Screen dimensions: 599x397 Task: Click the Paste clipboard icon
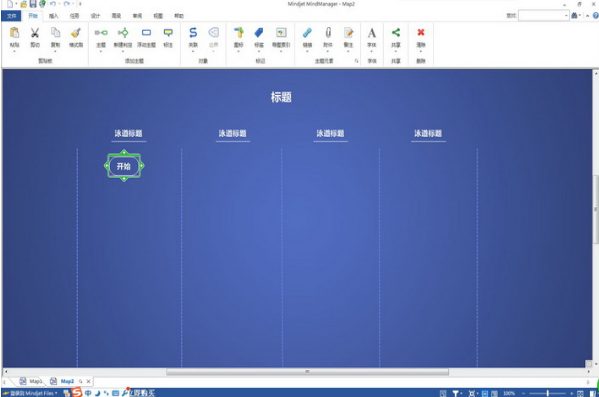tap(15, 33)
